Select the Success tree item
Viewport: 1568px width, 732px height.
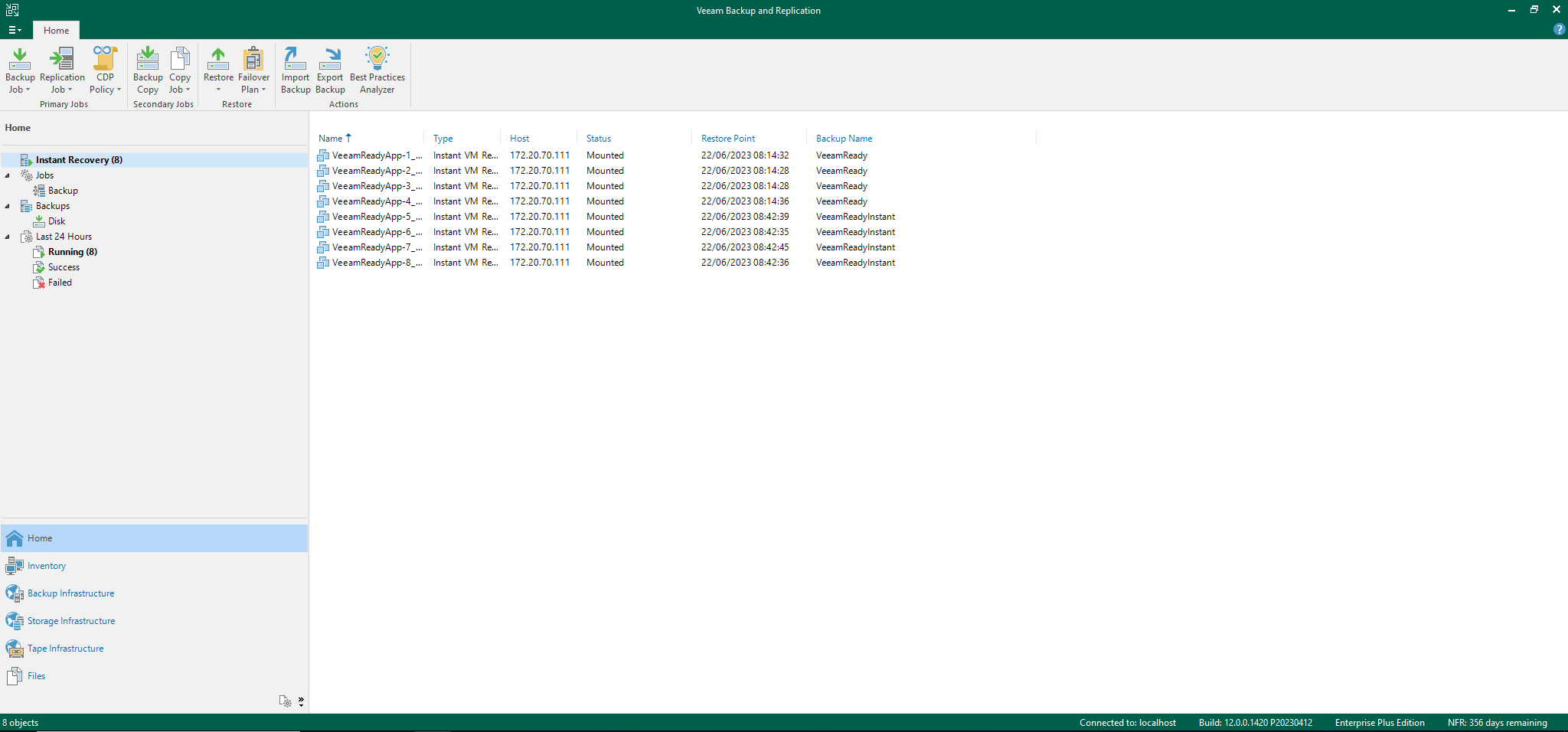(x=64, y=267)
